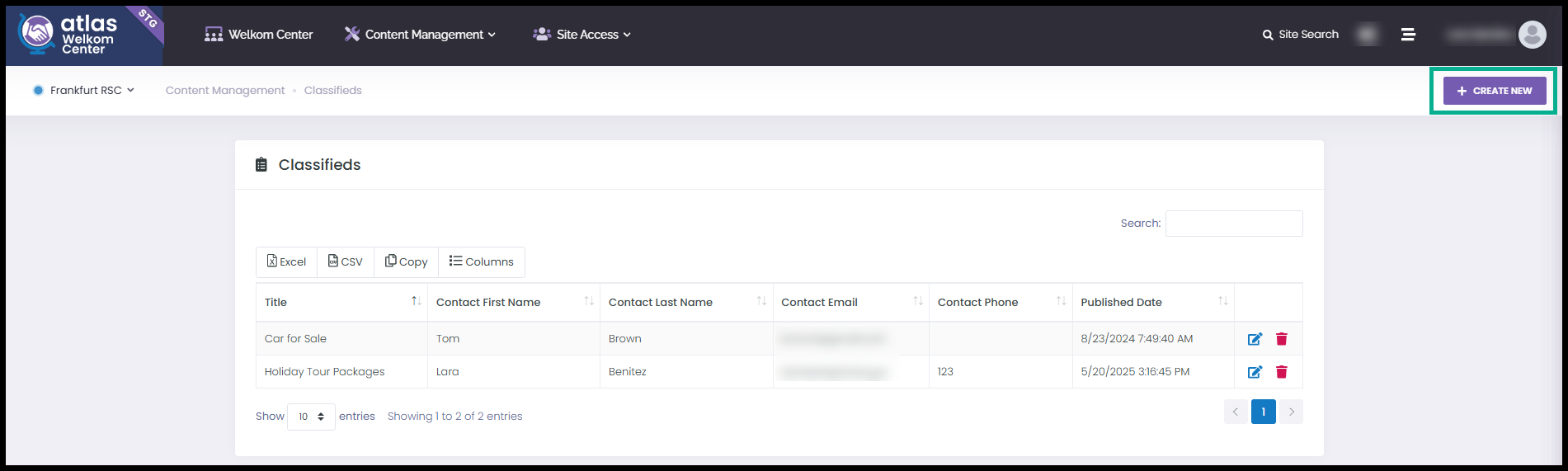The image size is (1568, 471).
Task: Click the user avatar icon
Action: pyautogui.click(x=1532, y=34)
